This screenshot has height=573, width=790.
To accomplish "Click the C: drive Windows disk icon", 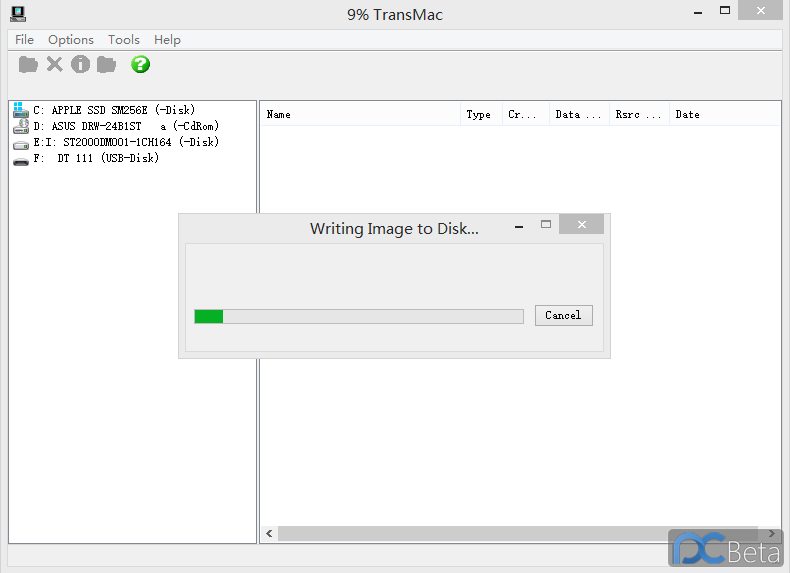I will 21,110.
